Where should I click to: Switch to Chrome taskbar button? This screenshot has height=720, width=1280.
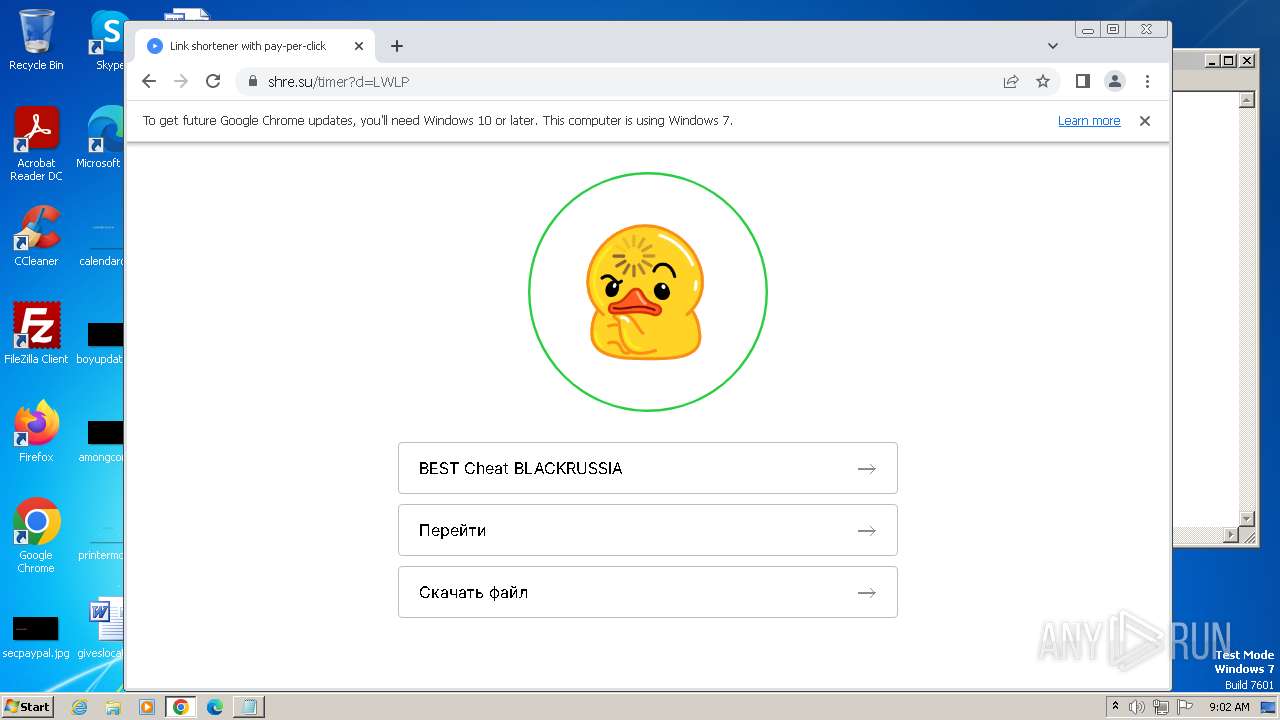[x=181, y=707]
